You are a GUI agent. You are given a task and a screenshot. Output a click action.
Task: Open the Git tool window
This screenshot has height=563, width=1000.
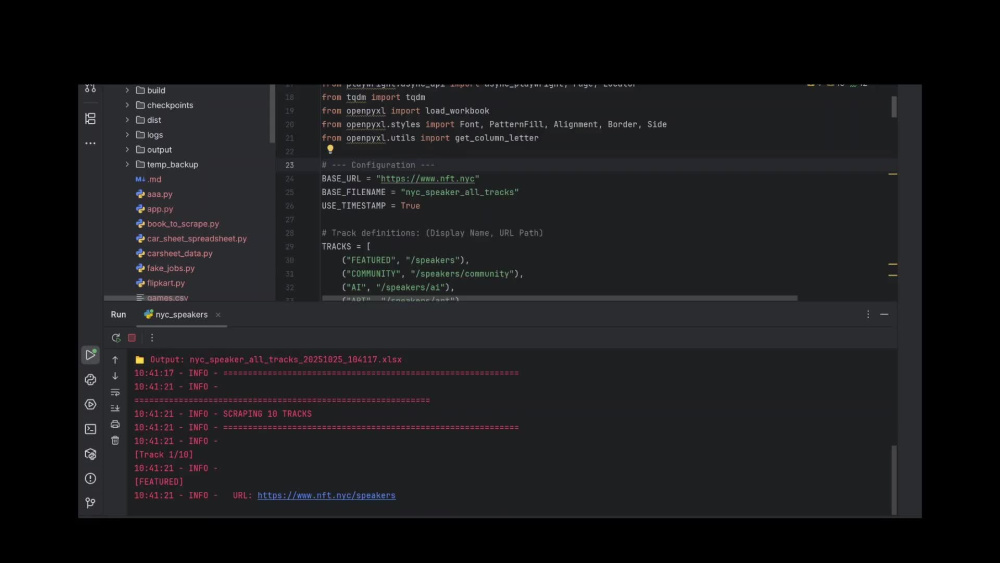(x=91, y=503)
